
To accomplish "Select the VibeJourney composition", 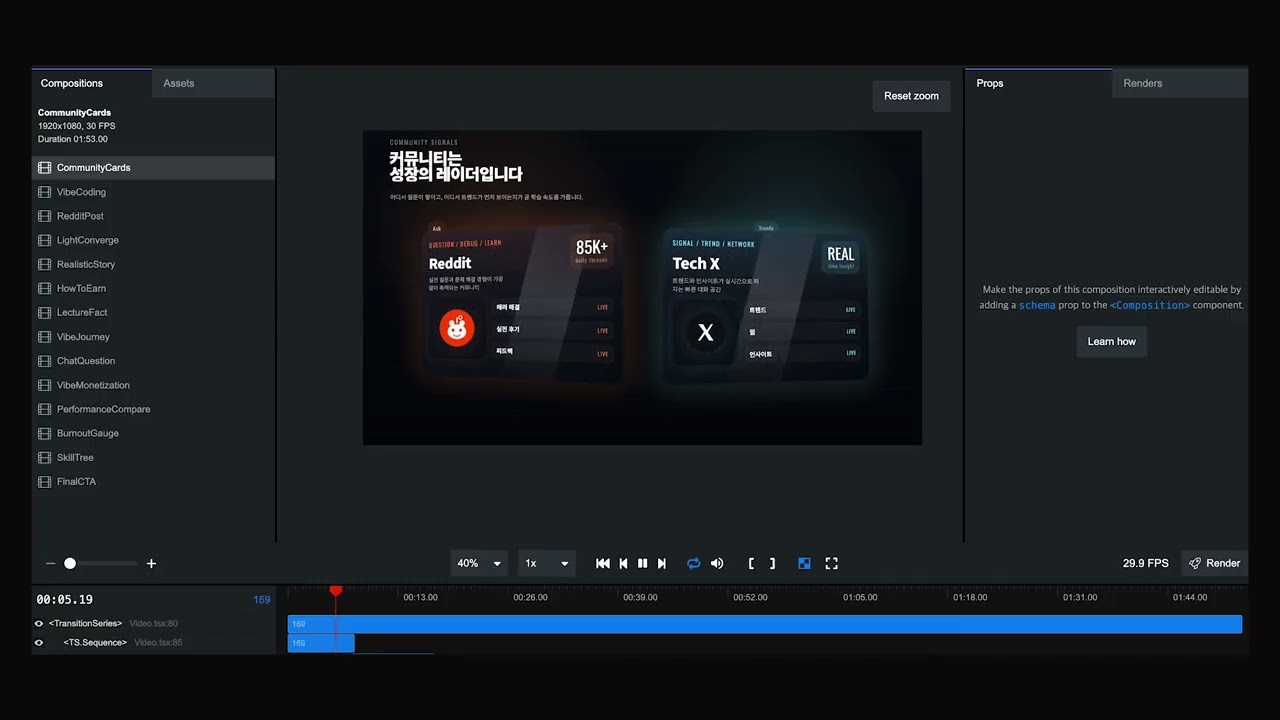I will tap(153, 337).
